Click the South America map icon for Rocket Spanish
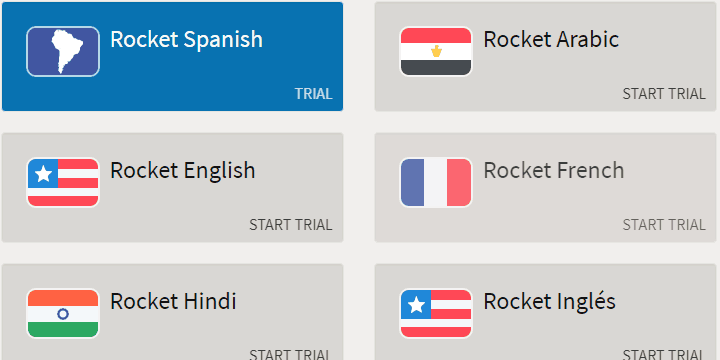The height and width of the screenshot is (360, 720). pyautogui.click(x=63, y=51)
